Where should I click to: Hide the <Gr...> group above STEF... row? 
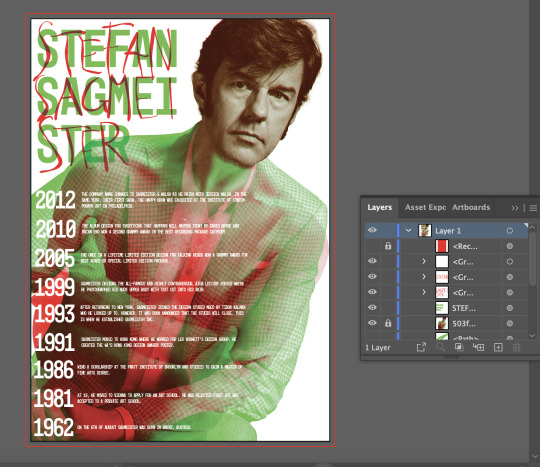pyautogui.click(x=372, y=292)
